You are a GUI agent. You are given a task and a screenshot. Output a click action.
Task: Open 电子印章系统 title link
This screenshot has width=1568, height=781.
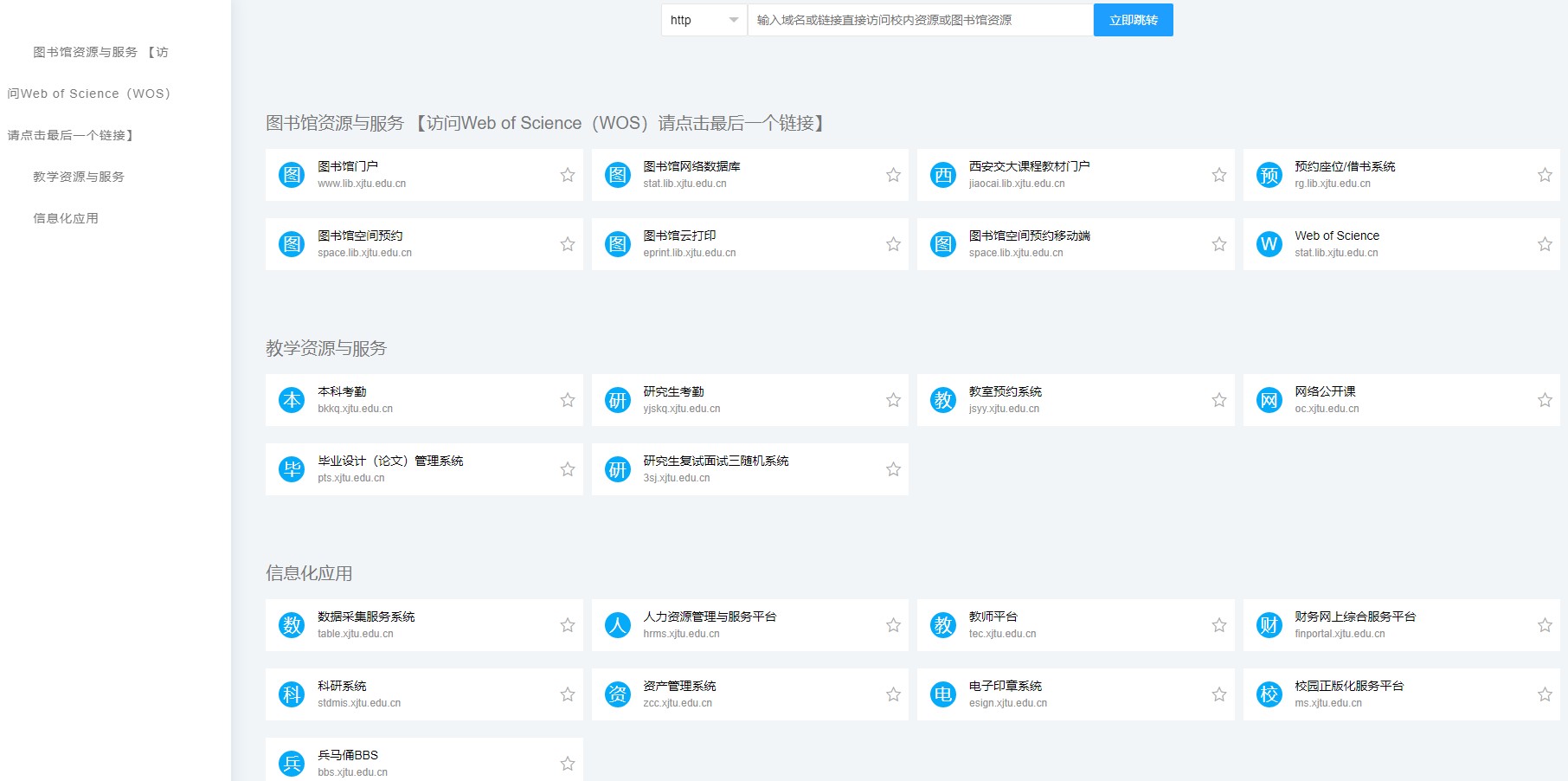click(1006, 686)
